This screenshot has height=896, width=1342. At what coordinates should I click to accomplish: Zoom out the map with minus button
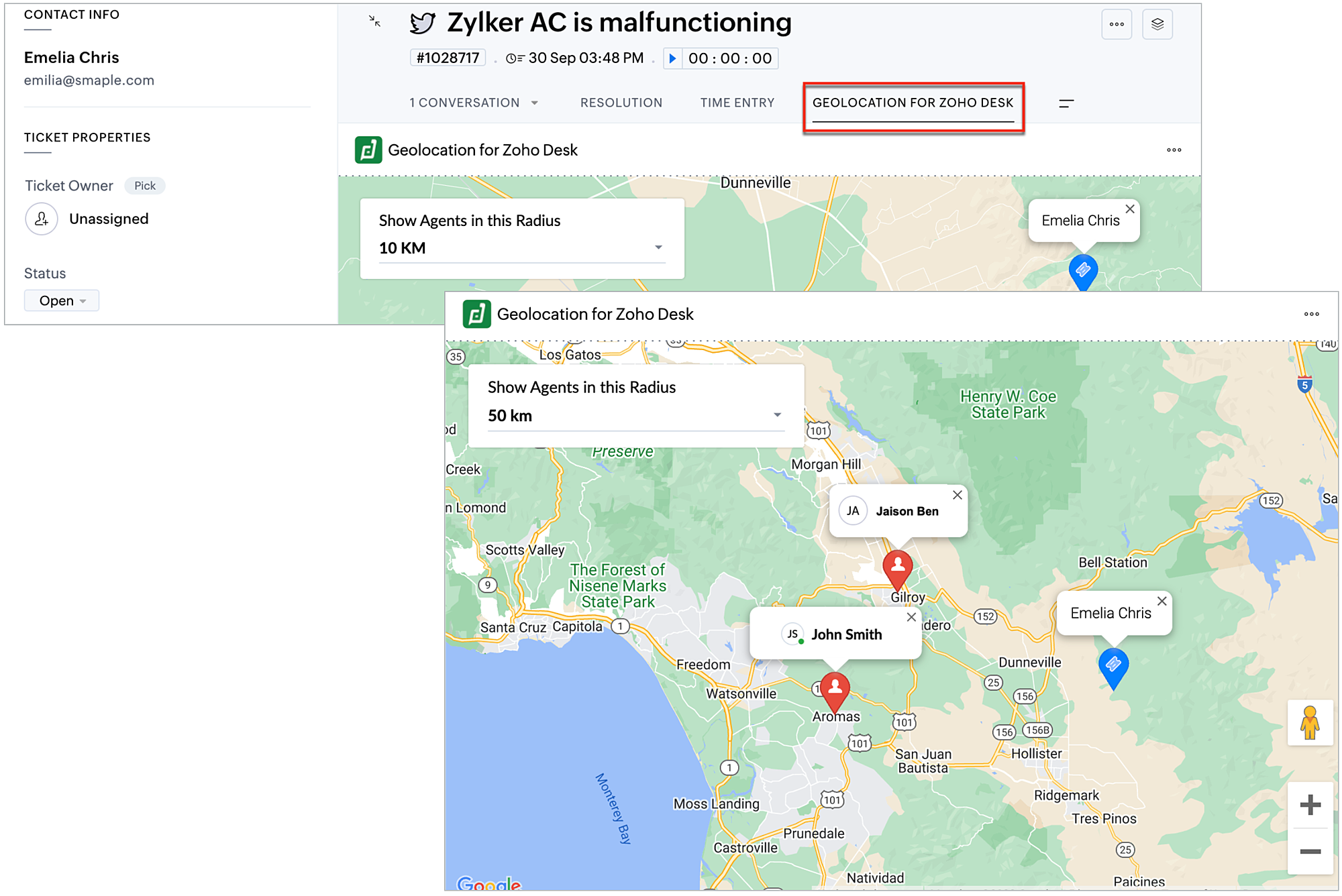point(1310,852)
